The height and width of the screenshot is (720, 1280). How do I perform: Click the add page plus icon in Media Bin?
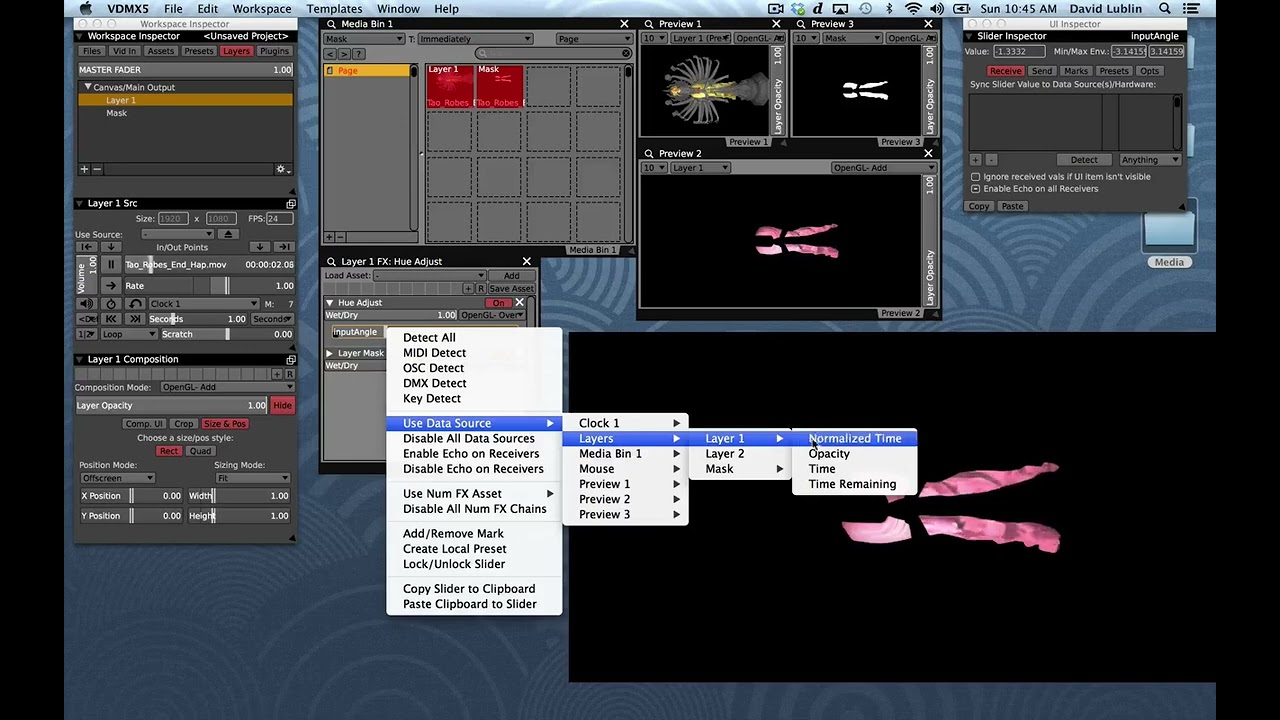click(x=329, y=238)
